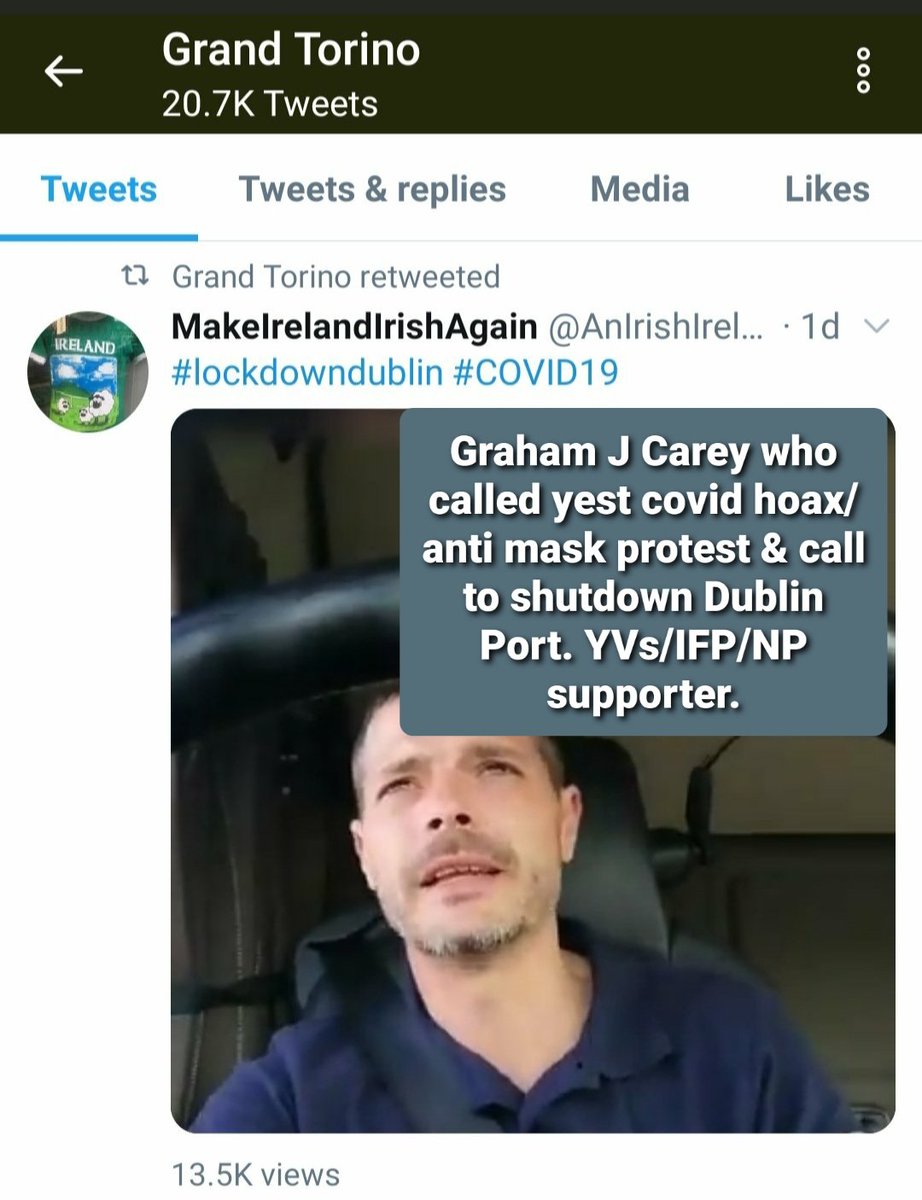Open MakeIrelandIrishAgain's profile avatar
Image resolution: width=922 pixels, height=1200 pixels.
88,371
